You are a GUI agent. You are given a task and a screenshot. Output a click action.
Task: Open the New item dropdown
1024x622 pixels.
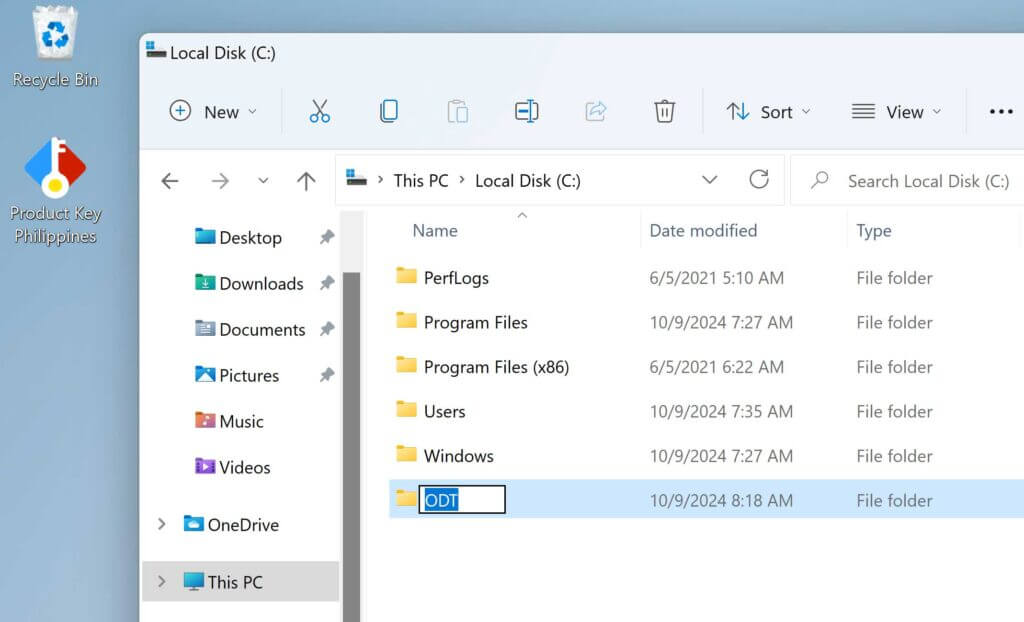(x=213, y=112)
